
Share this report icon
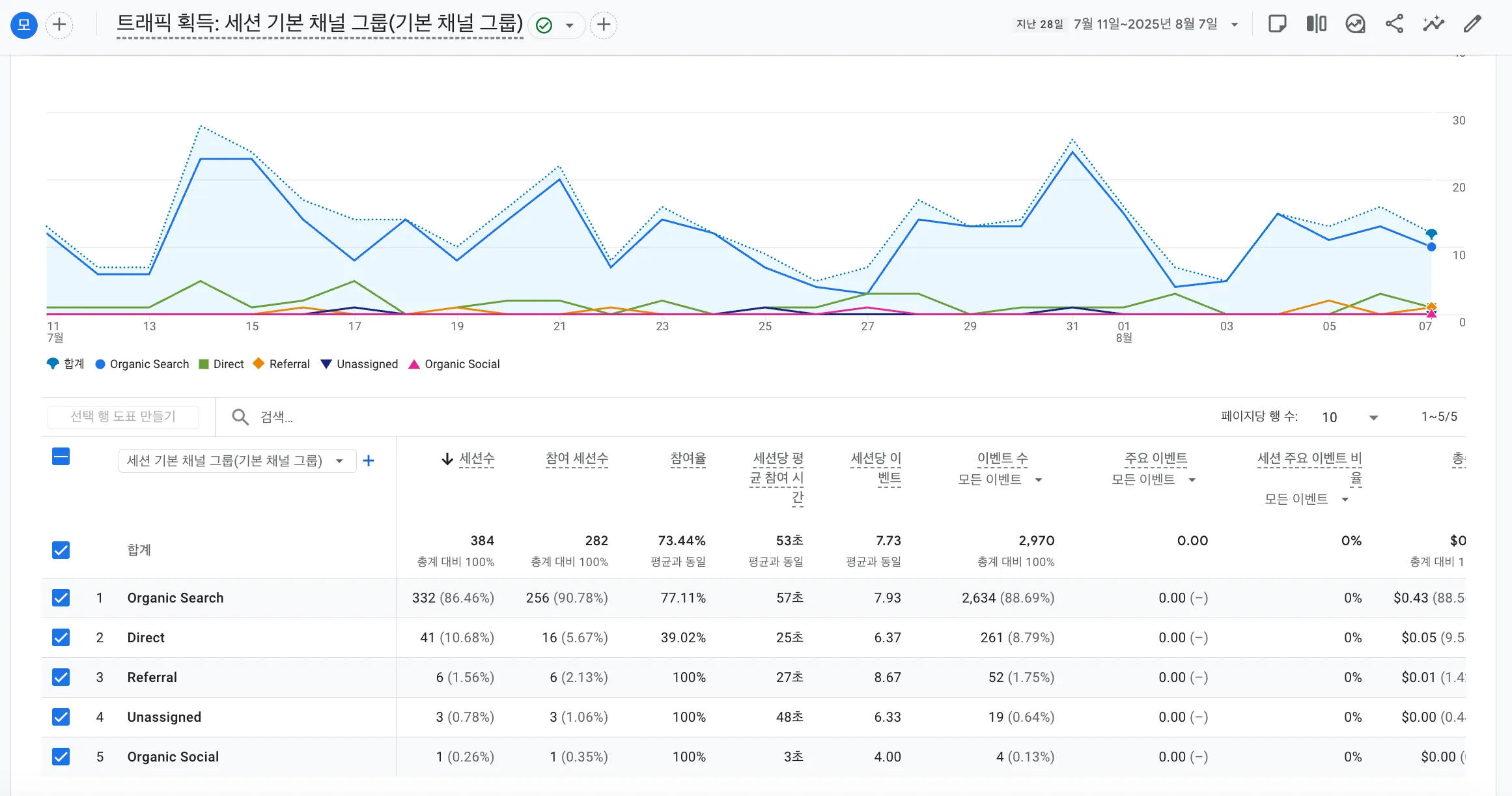click(1394, 24)
